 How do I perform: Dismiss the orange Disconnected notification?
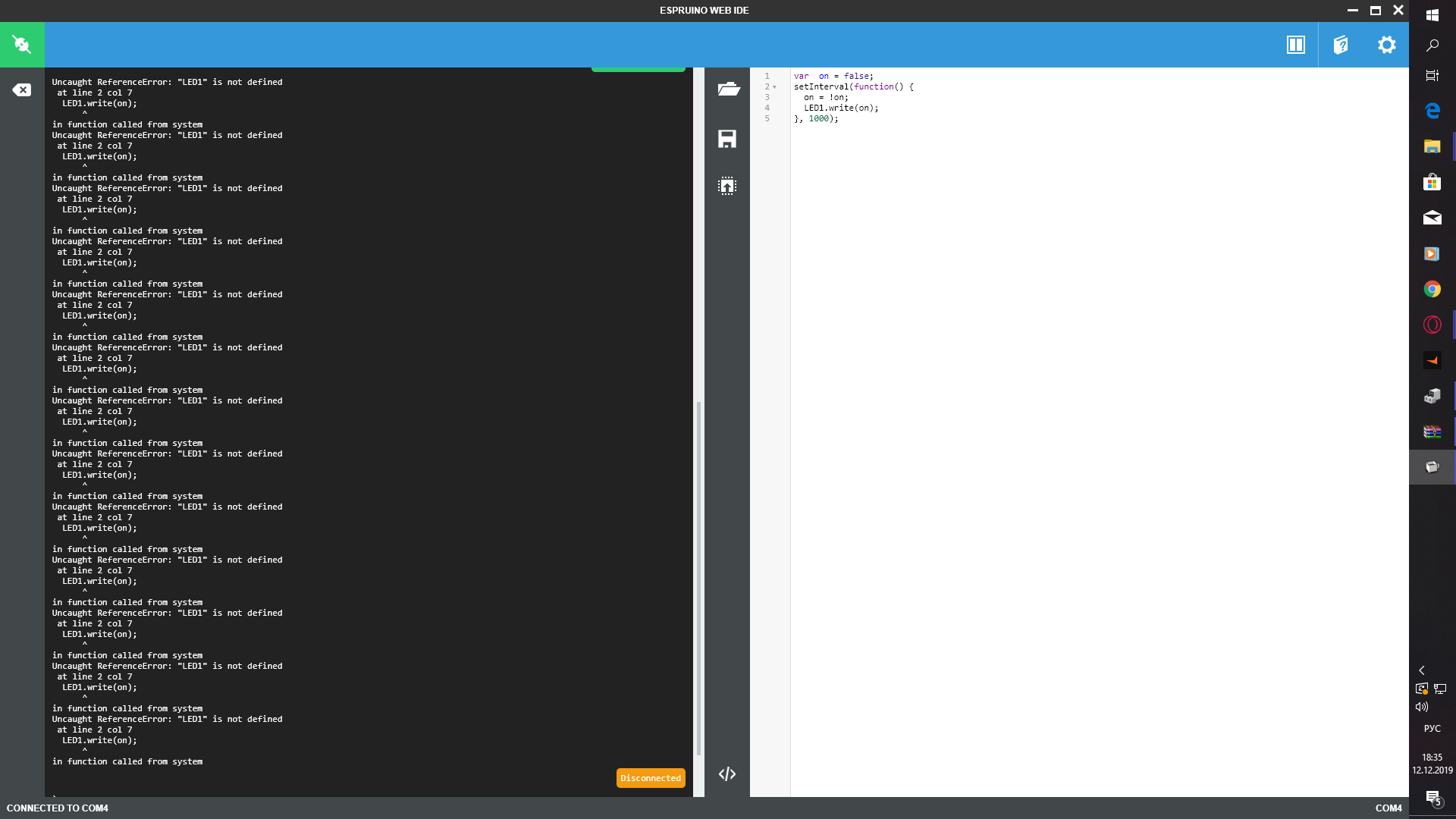pyautogui.click(x=651, y=778)
